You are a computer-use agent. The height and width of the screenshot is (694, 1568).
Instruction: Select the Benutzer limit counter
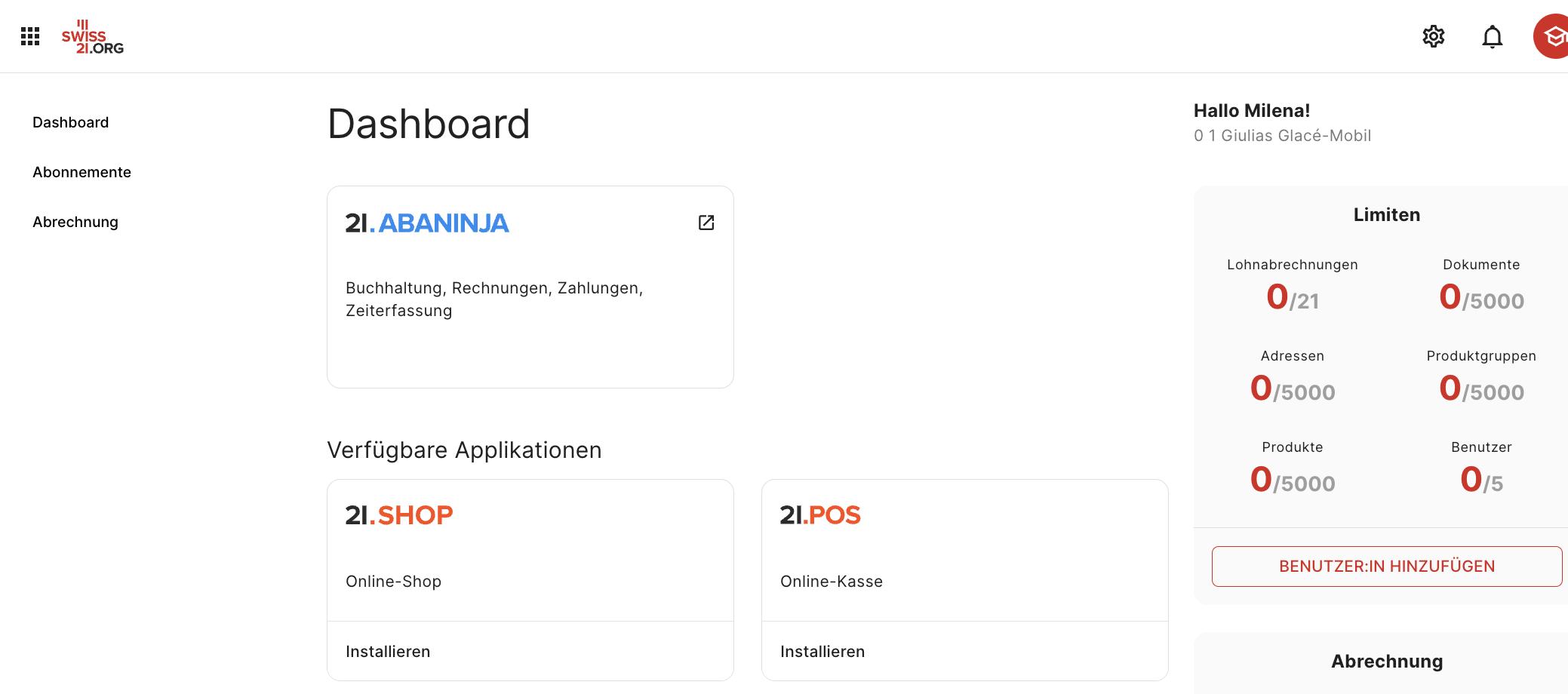coord(1481,480)
